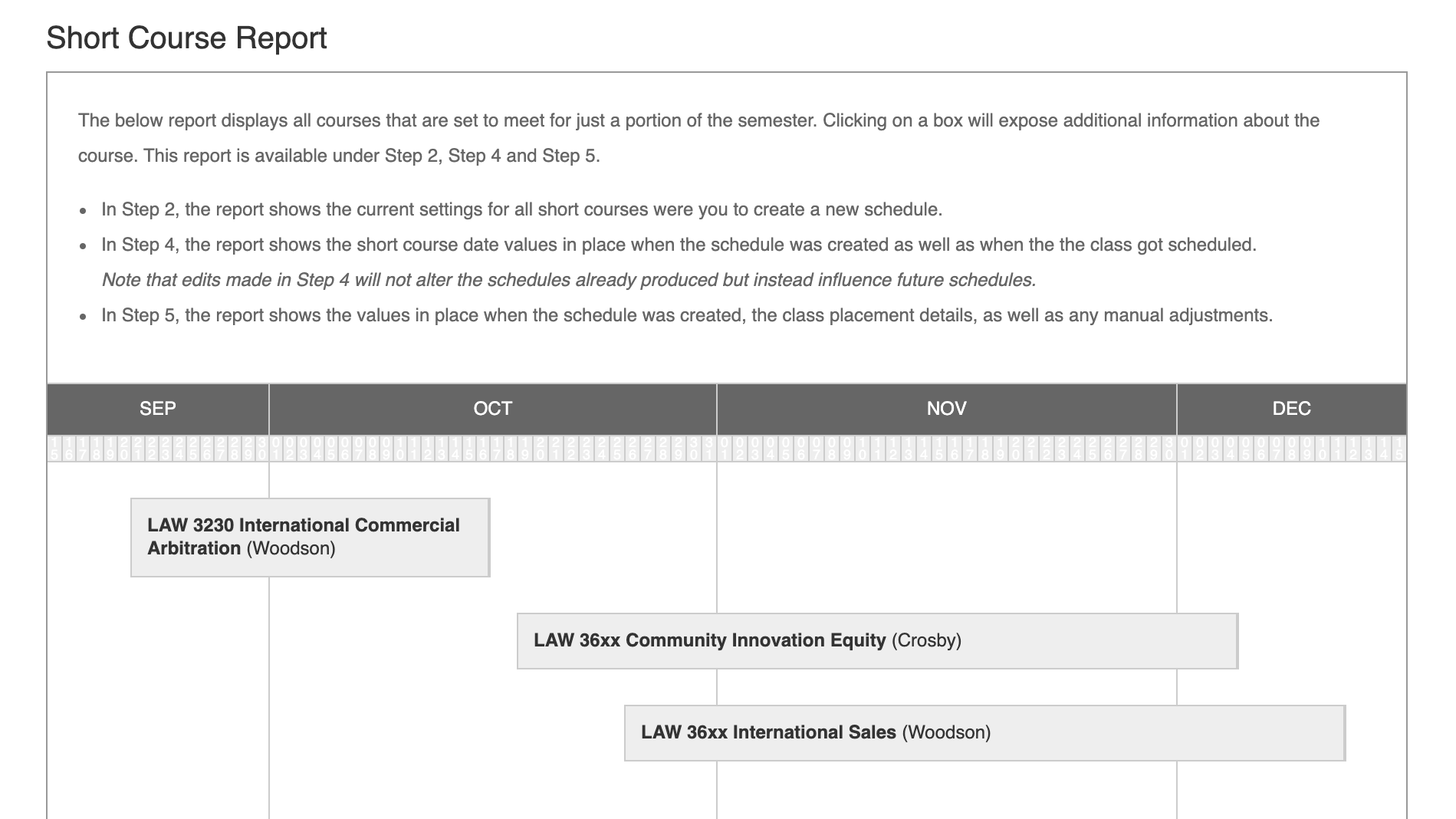Select the OCT month header

tap(492, 409)
